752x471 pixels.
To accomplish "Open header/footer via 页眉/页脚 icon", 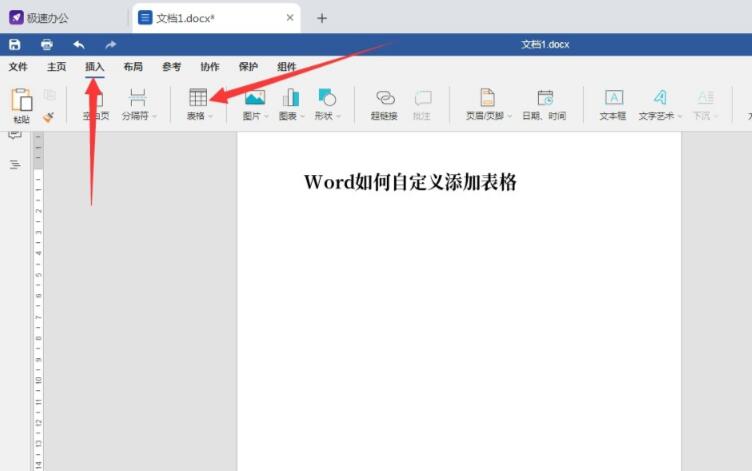I will click(487, 97).
